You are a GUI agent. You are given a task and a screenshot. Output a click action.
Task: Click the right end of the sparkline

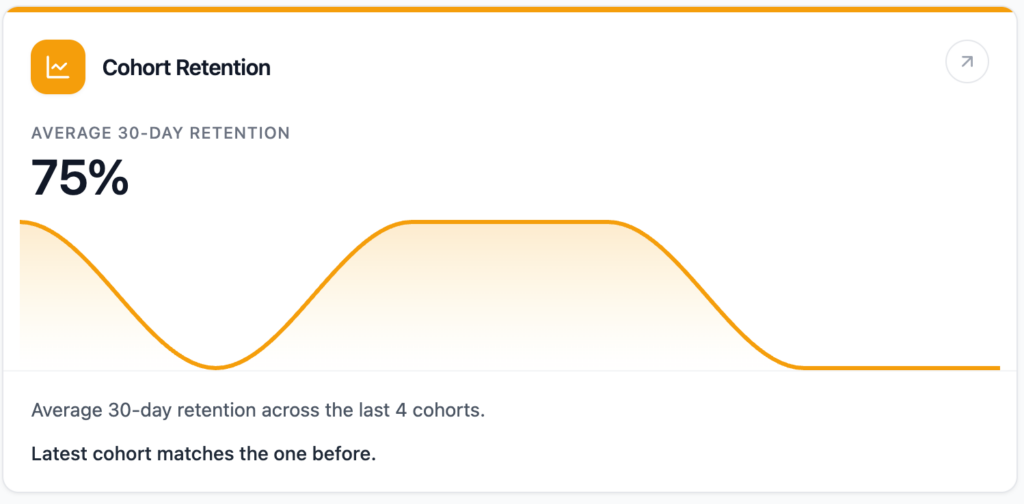coord(997,368)
